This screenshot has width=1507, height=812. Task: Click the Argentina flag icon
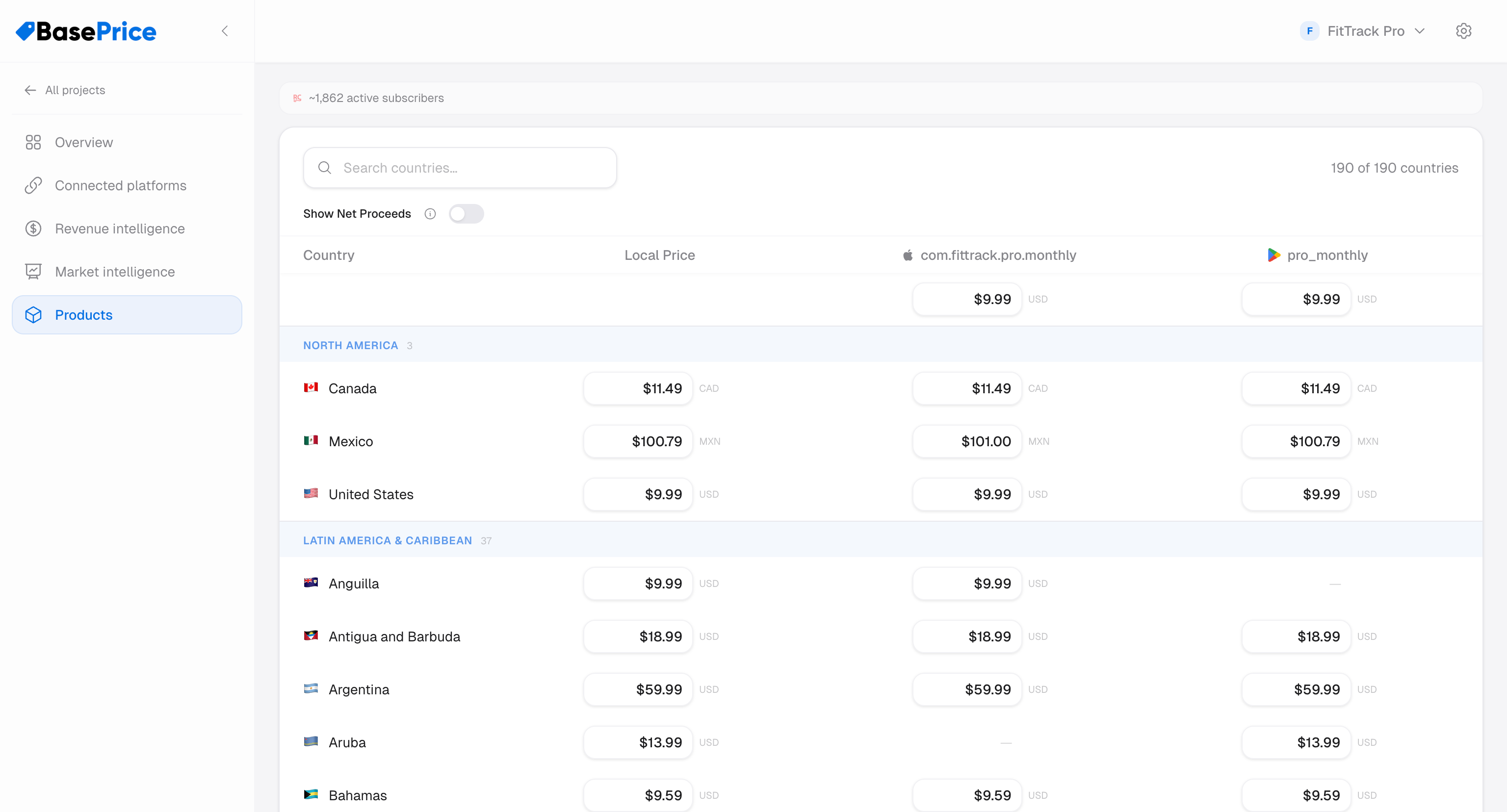(311, 688)
